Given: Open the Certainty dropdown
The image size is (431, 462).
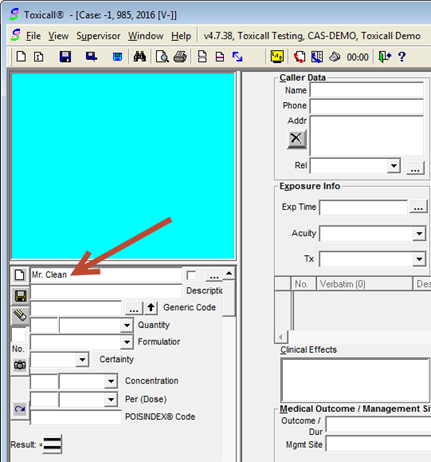Looking at the screenshot, I should [82, 360].
